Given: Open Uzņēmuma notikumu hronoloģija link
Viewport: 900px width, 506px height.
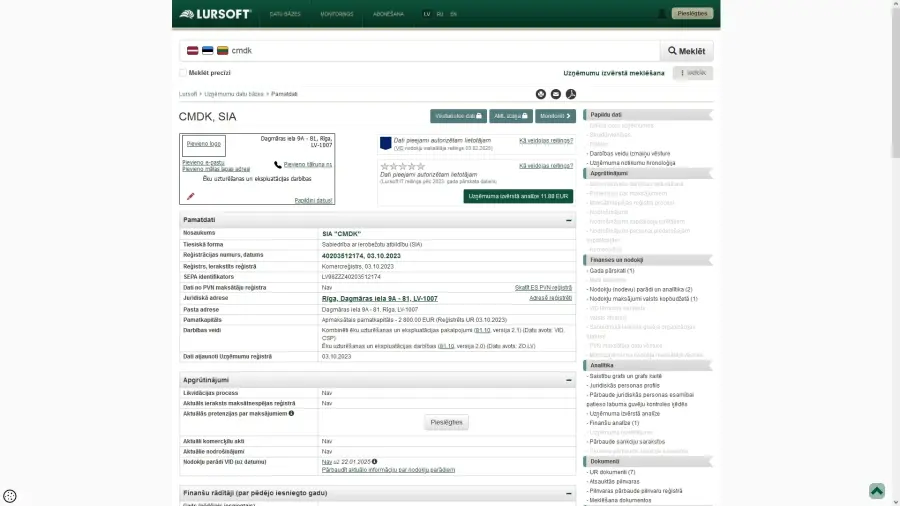Looking at the screenshot, I should click(x=632, y=163).
